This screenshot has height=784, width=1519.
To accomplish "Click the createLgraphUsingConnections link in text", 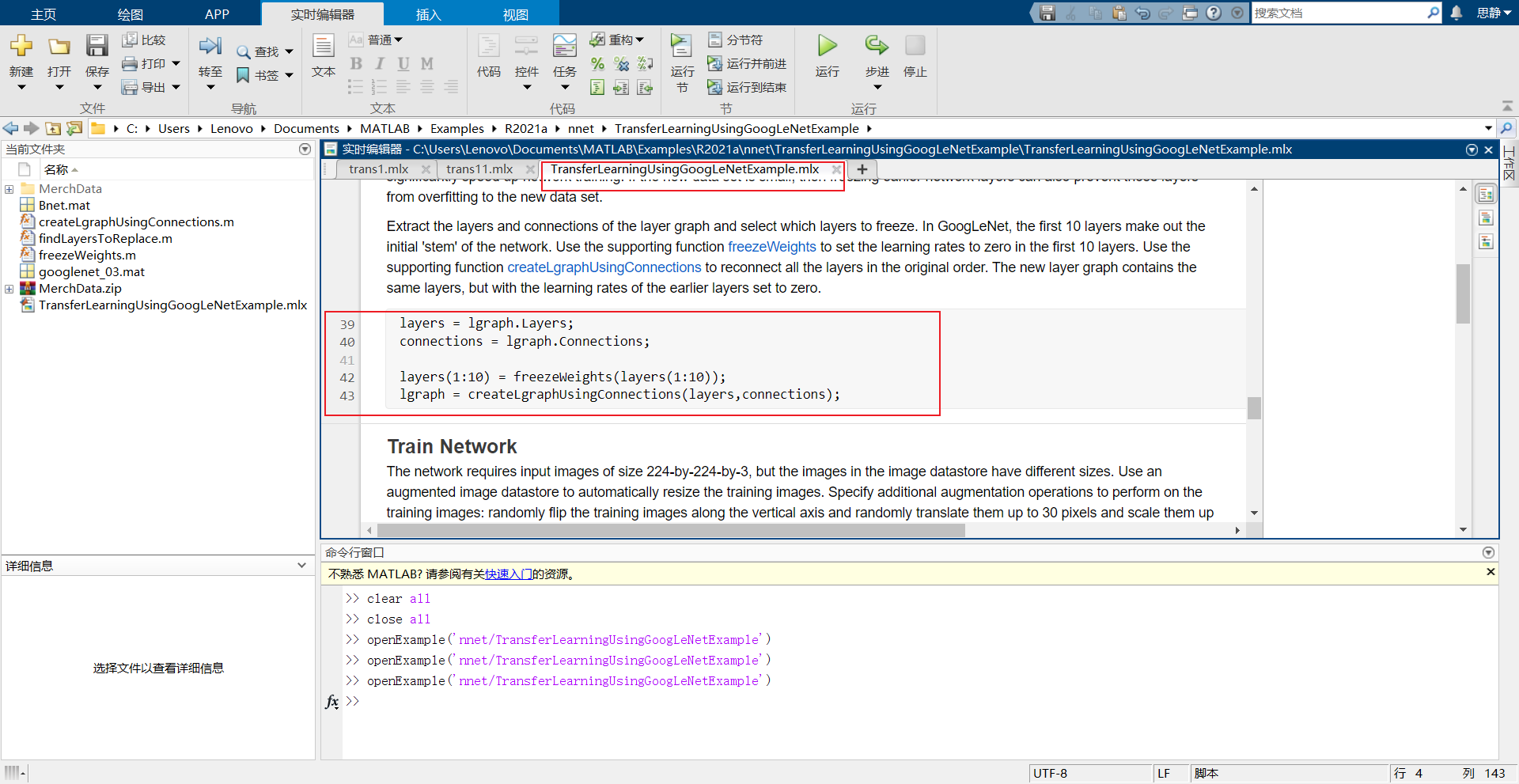I will (x=604, y=267).
